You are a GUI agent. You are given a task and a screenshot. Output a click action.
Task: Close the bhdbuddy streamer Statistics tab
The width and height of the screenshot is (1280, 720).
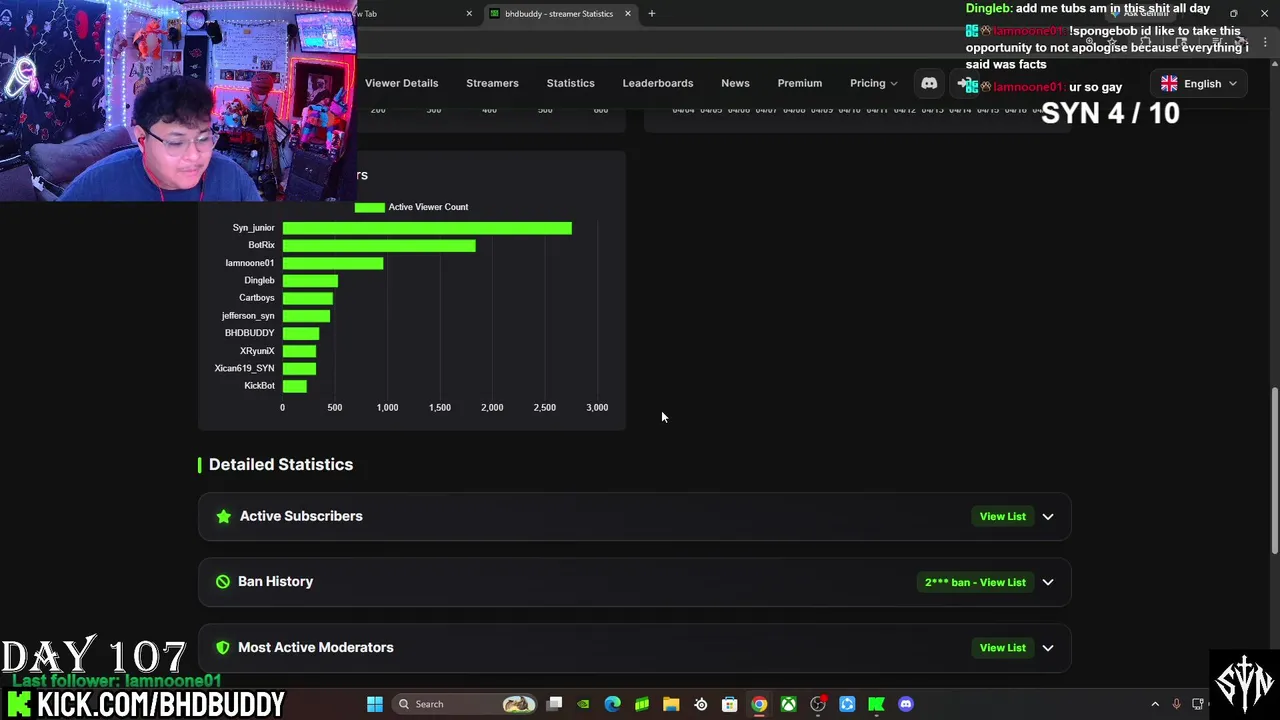(x=628, y=13)
